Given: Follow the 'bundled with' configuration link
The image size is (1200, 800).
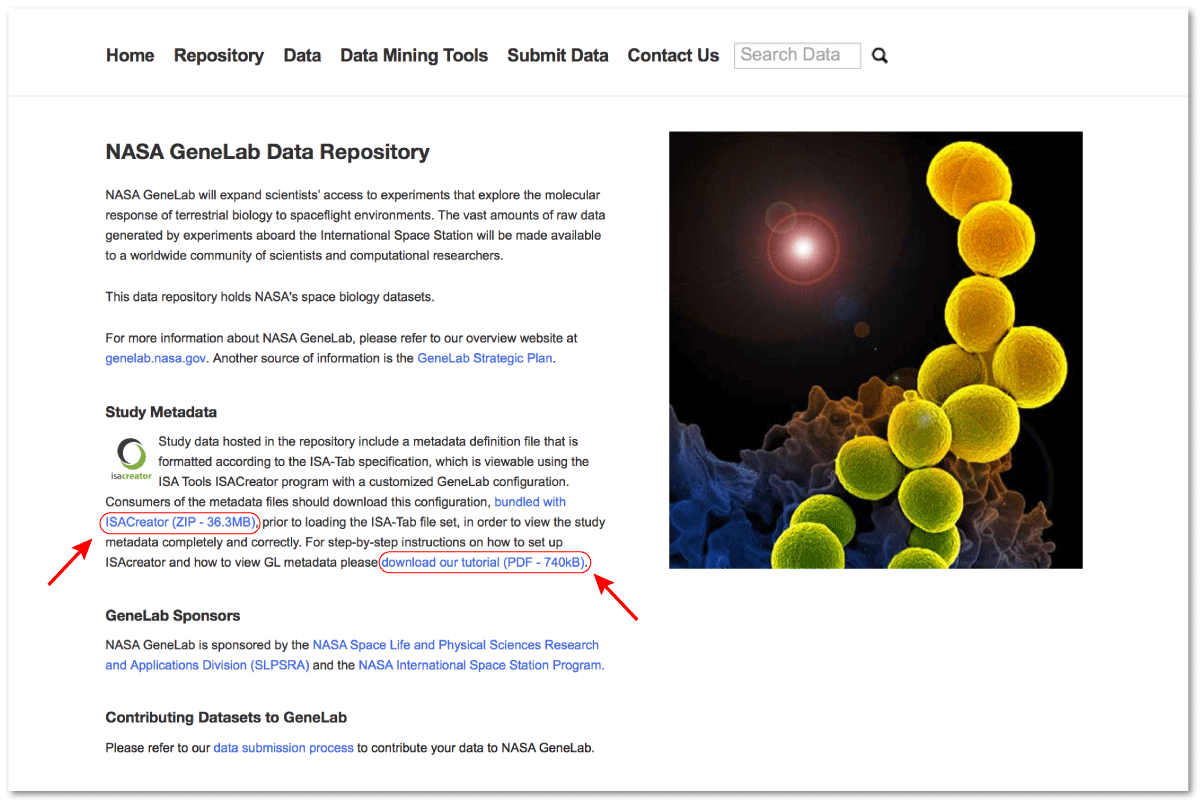Looking at the screenshot, I should (530, 501).
